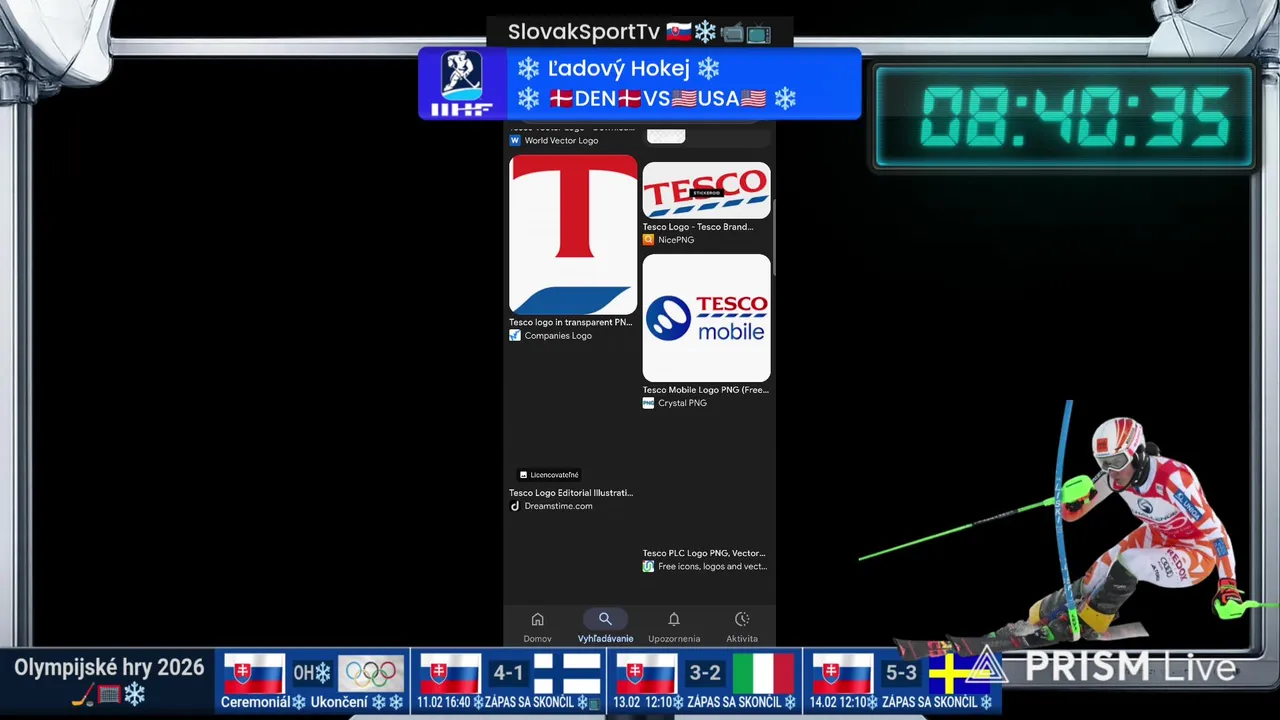Tap the bell icon in bottom navigation
Viewport: 1280px width, 720px height.
674,620
